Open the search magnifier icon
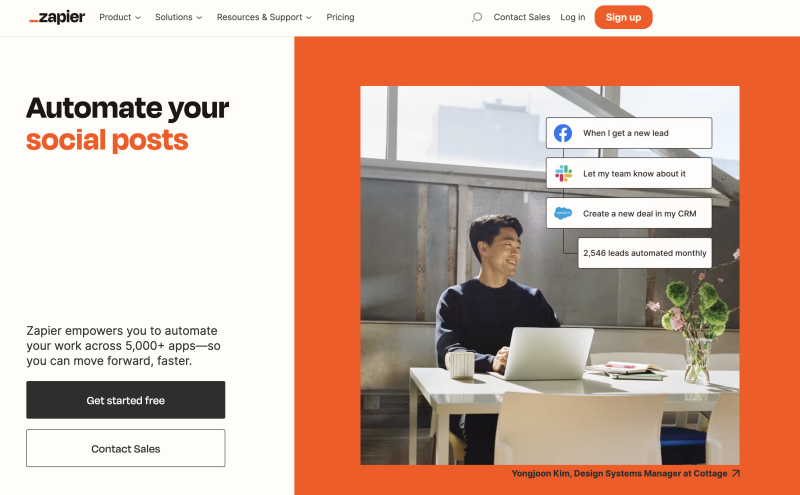 pos(477,17)
